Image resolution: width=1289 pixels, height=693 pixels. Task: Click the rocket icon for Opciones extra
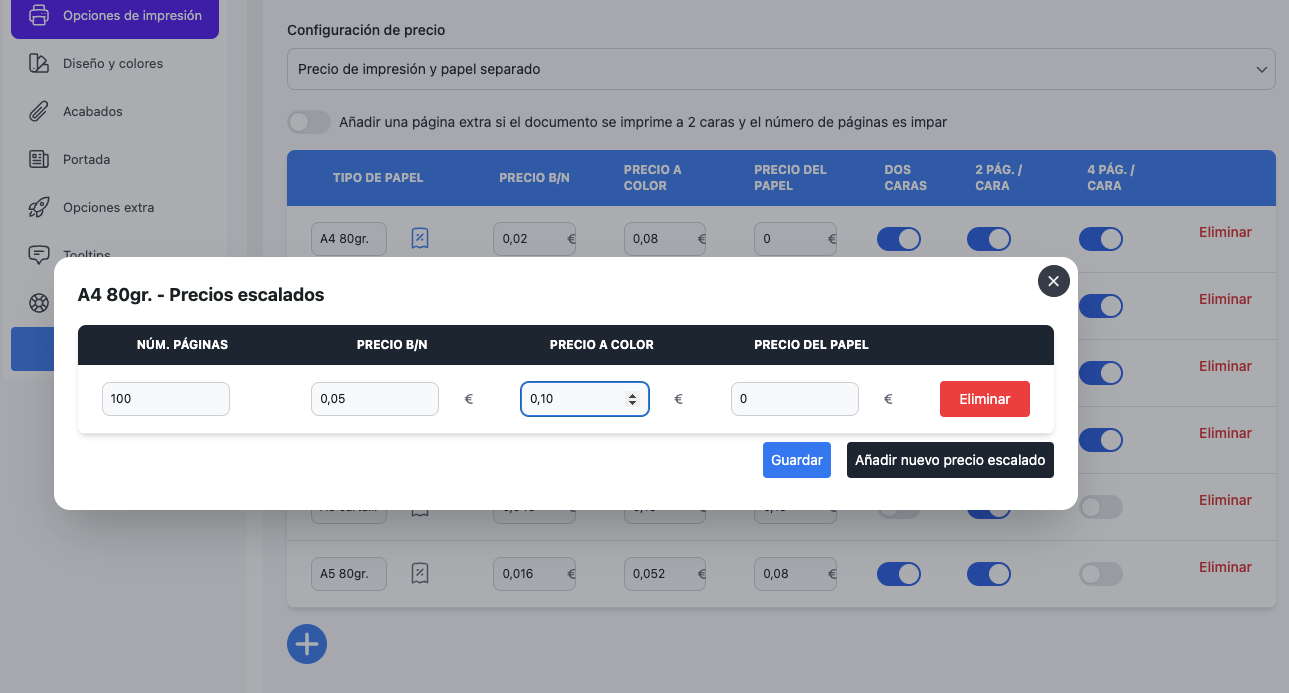[x=39, y=208]
